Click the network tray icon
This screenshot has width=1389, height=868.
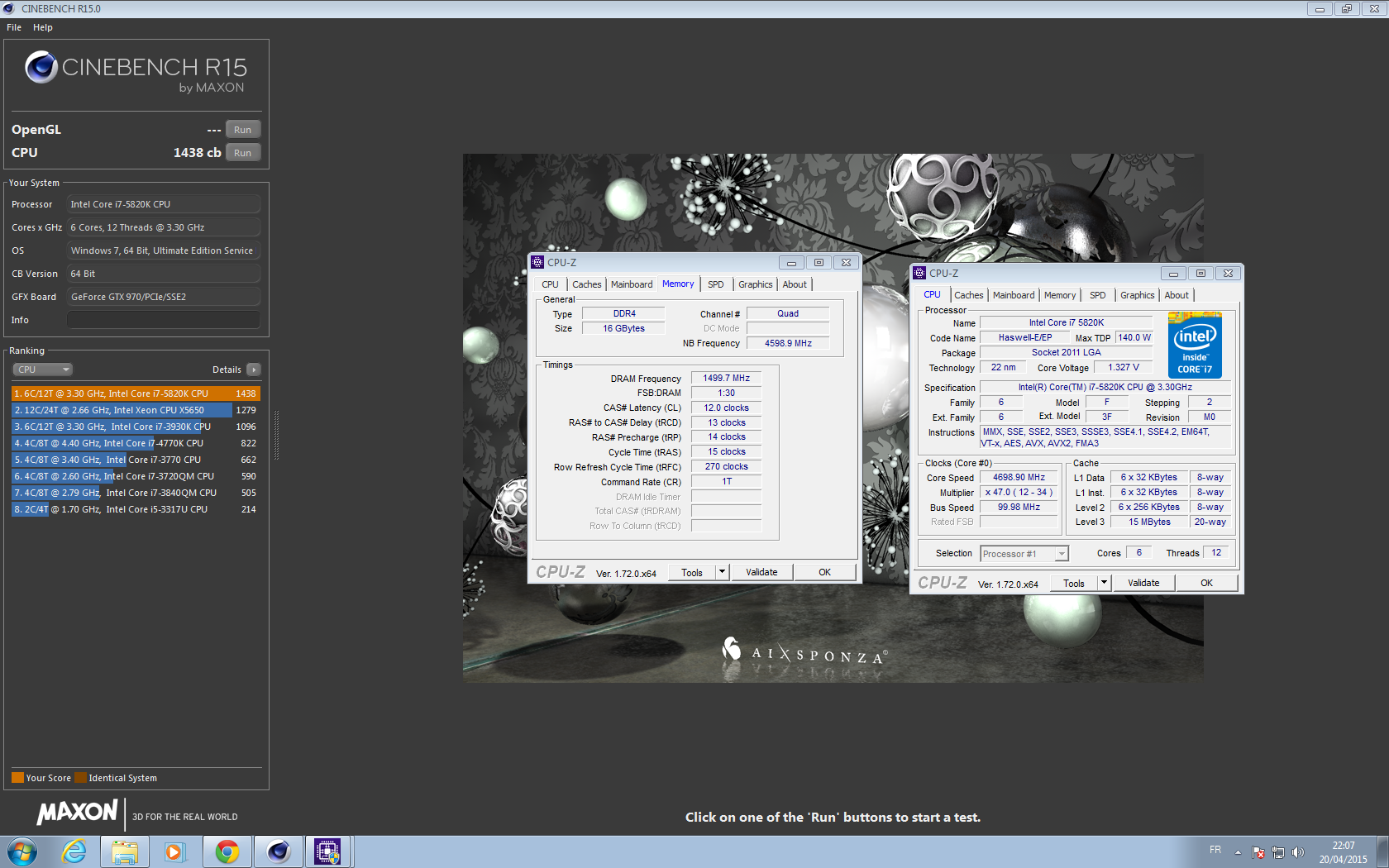[1278, 851]
